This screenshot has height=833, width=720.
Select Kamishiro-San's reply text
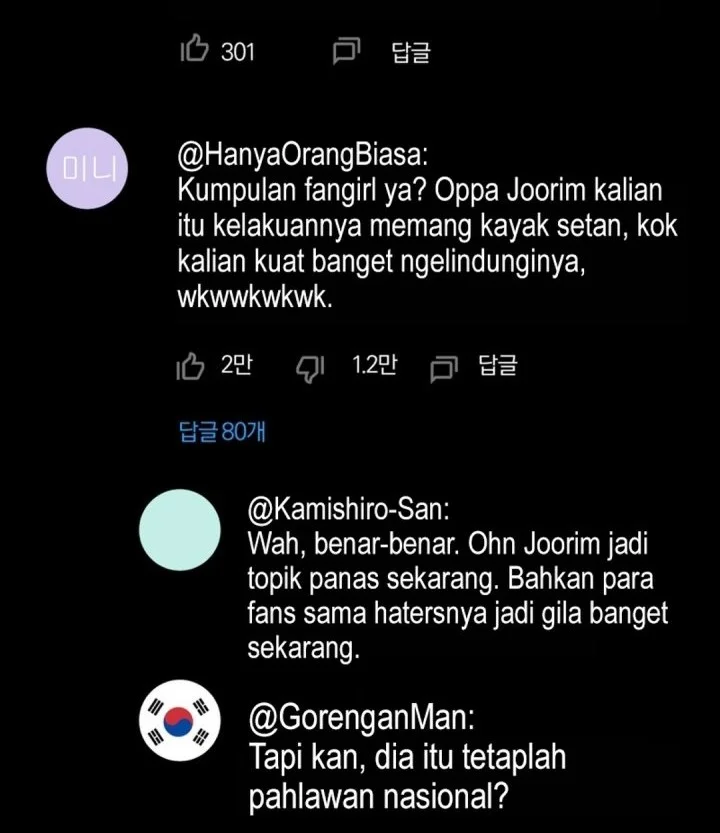[x=458, y=596]
